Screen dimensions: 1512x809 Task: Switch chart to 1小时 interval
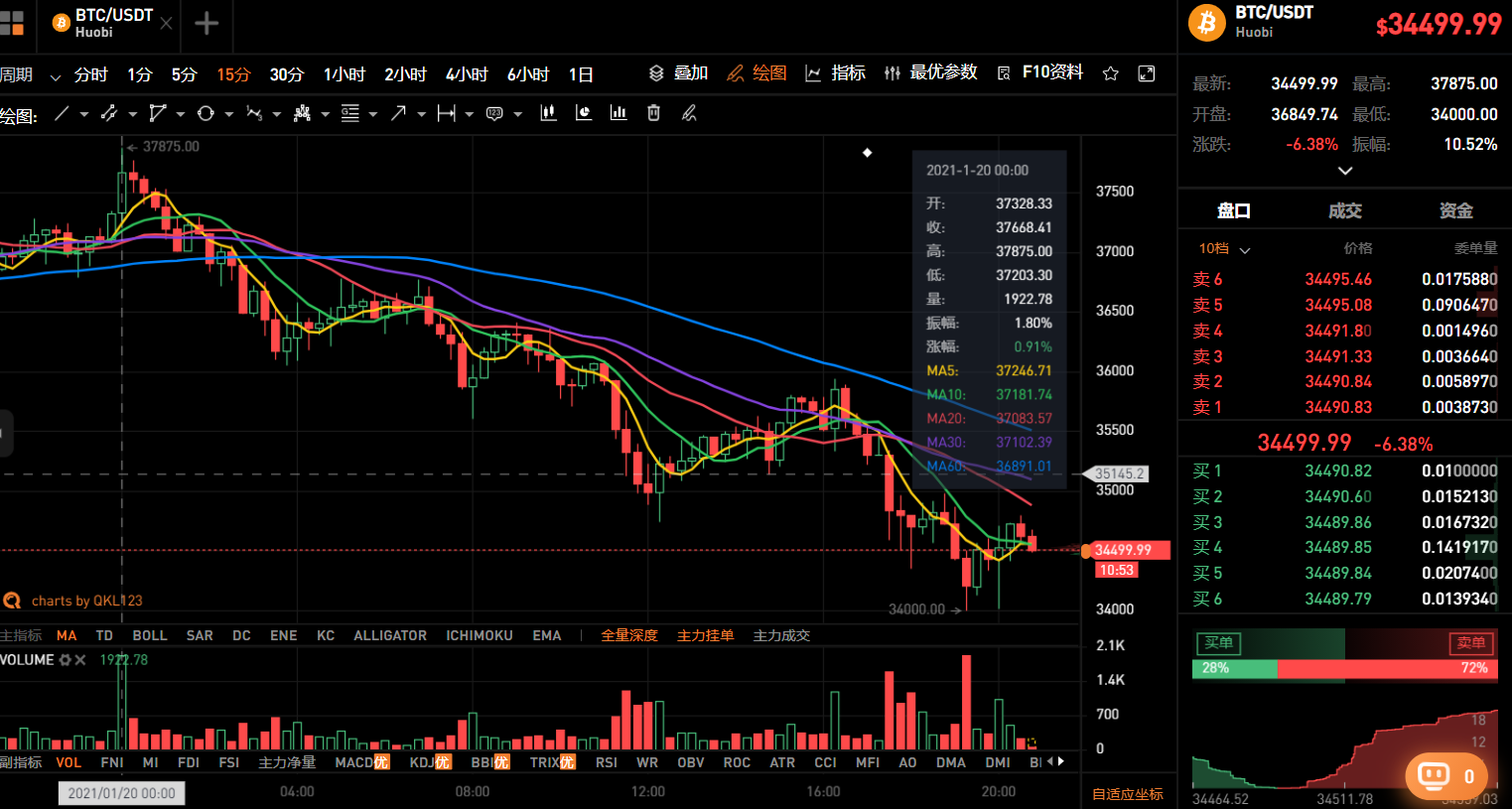pyautogui.click(x=344, y=74)
